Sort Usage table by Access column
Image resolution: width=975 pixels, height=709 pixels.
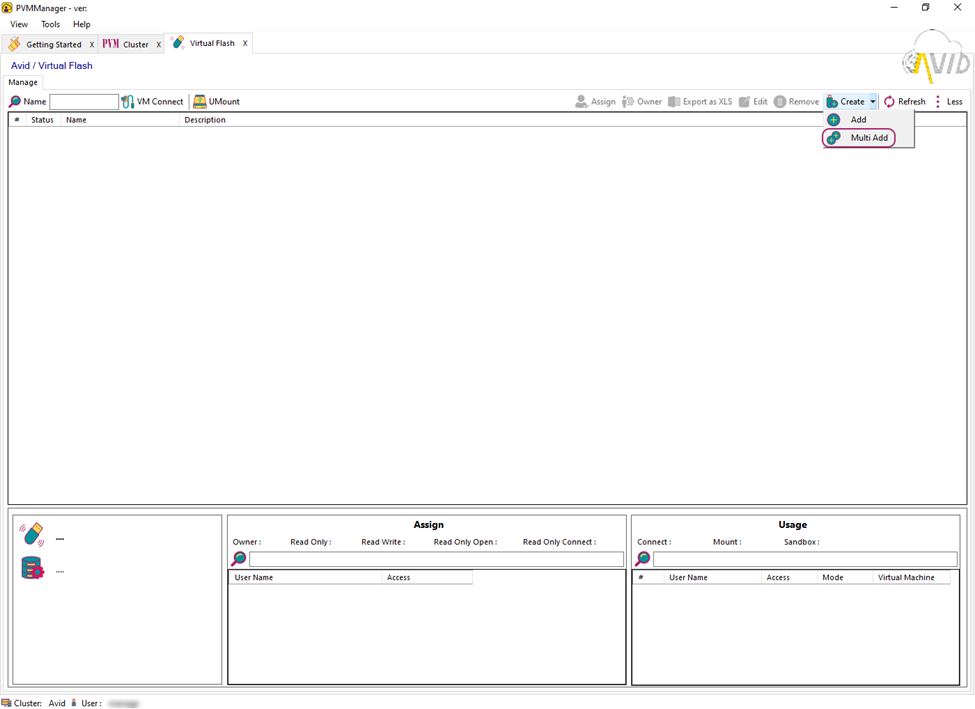[x=789, y=578]
